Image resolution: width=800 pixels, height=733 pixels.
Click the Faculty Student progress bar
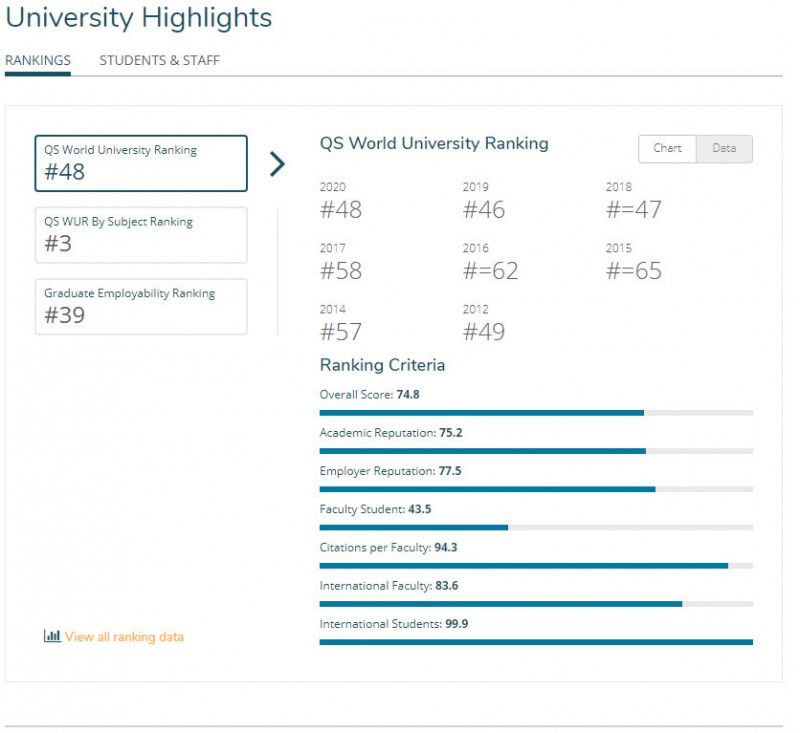(x=536, y=527)
